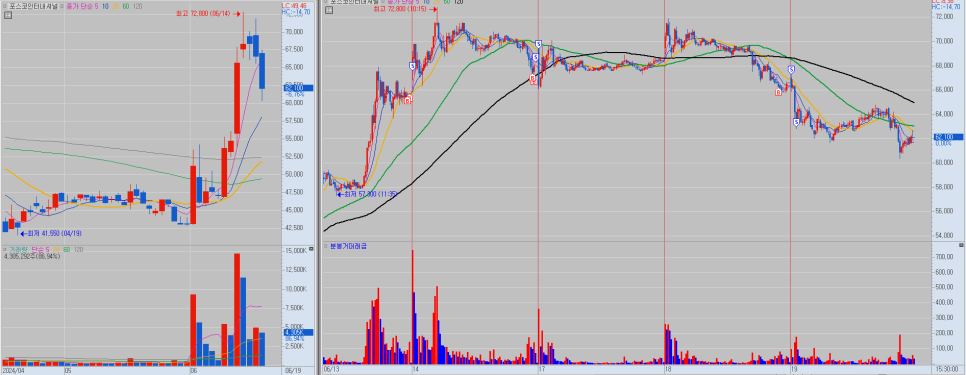Select the 포스코인터내셔널 title on the minute chart
Viewport: 966px width, 375px height.
355,2
